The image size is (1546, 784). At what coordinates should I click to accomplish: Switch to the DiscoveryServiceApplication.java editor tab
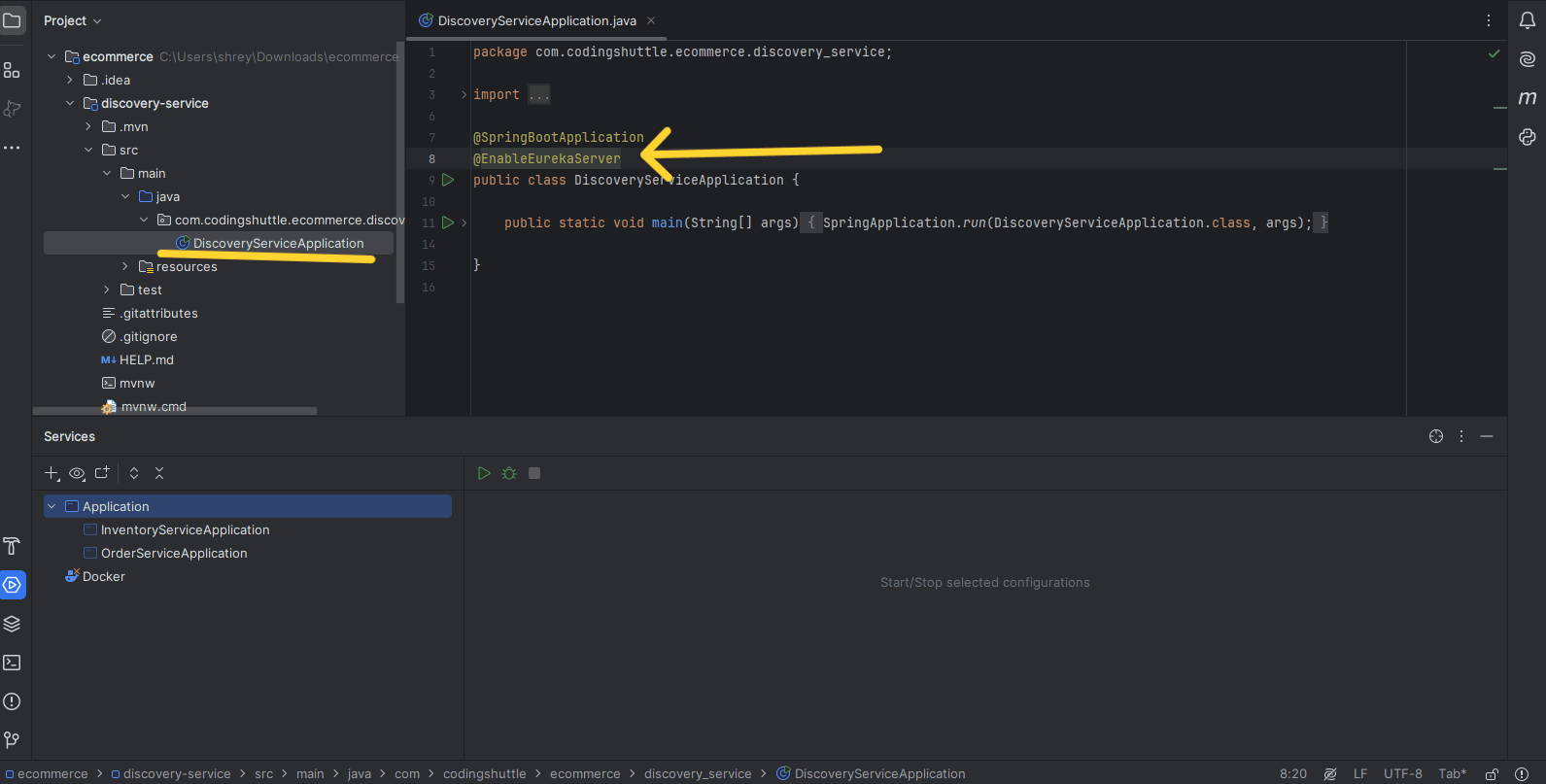coord(536,20)
